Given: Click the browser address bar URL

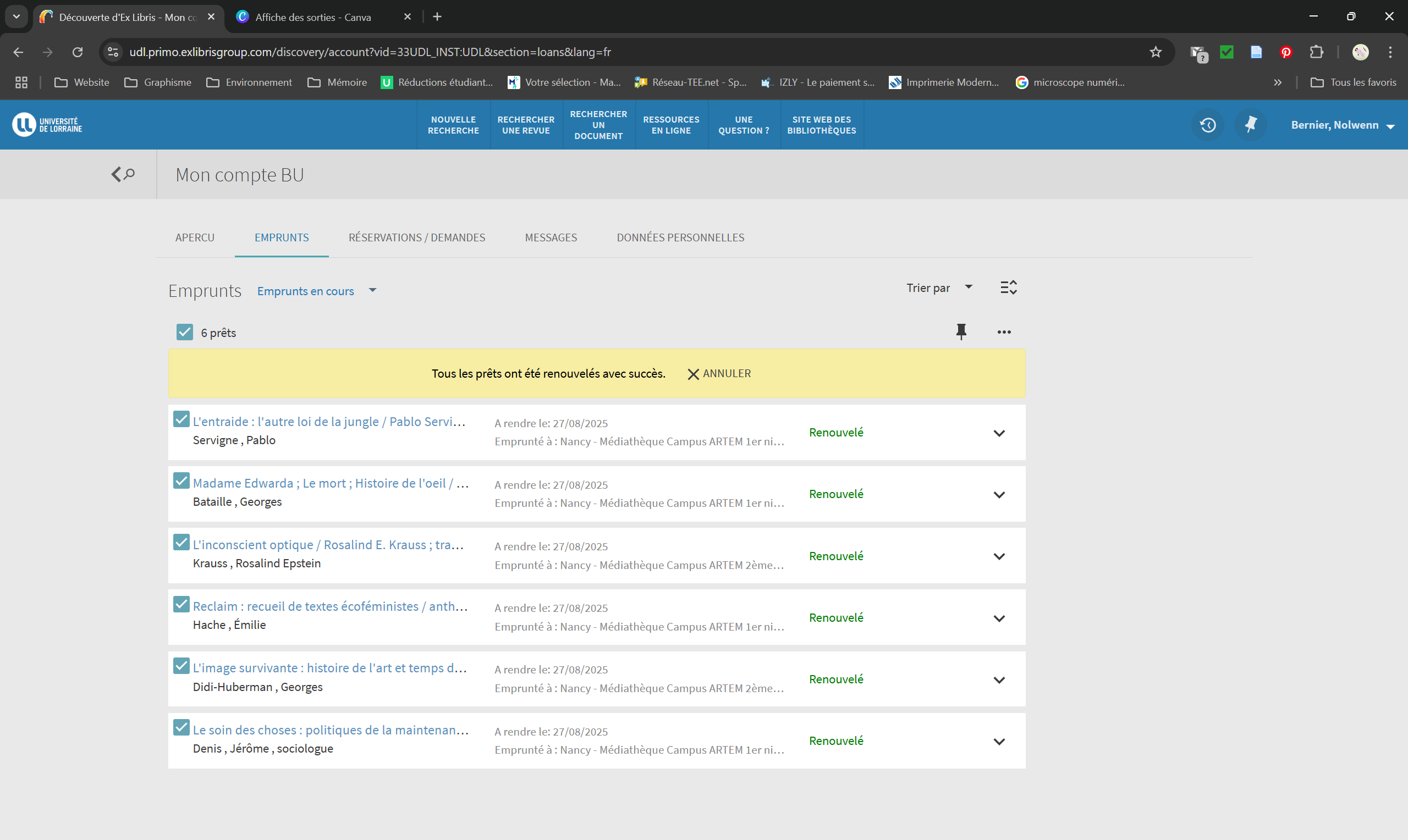Looking at the screenshot, I should pyautogui.click(x=370, y=52).
